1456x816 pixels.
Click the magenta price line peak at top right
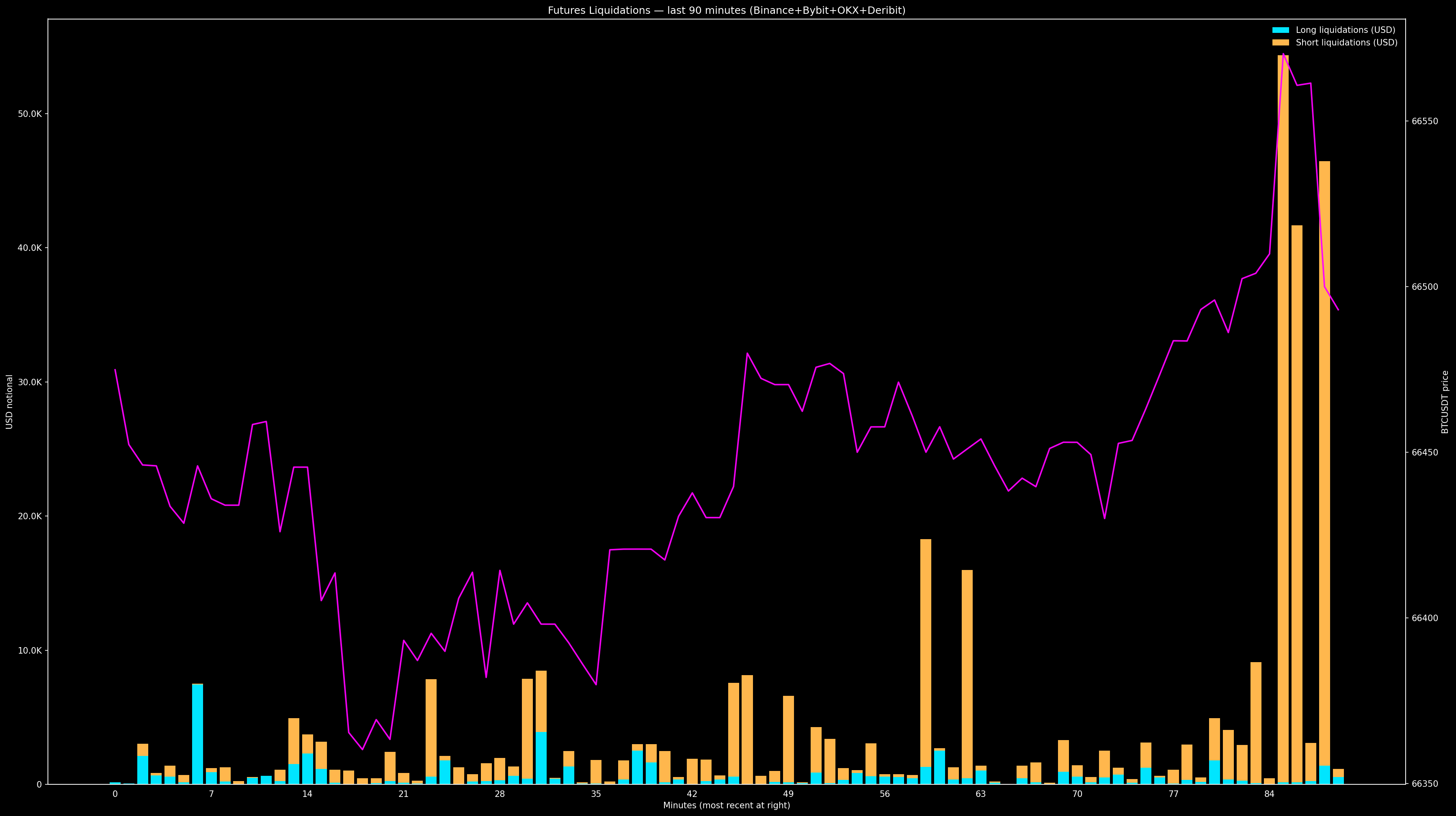click(x=1284, y=54)
